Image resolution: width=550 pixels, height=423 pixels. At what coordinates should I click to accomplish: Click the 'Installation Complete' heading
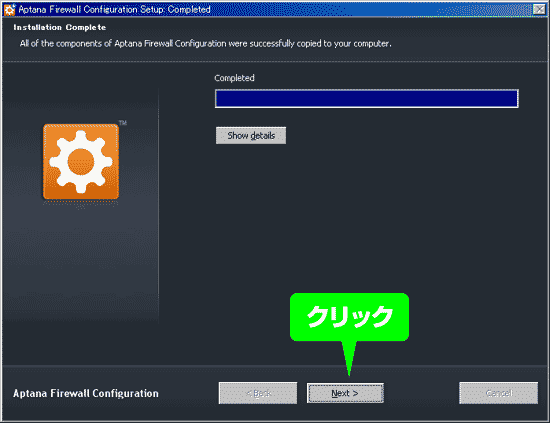60,27
